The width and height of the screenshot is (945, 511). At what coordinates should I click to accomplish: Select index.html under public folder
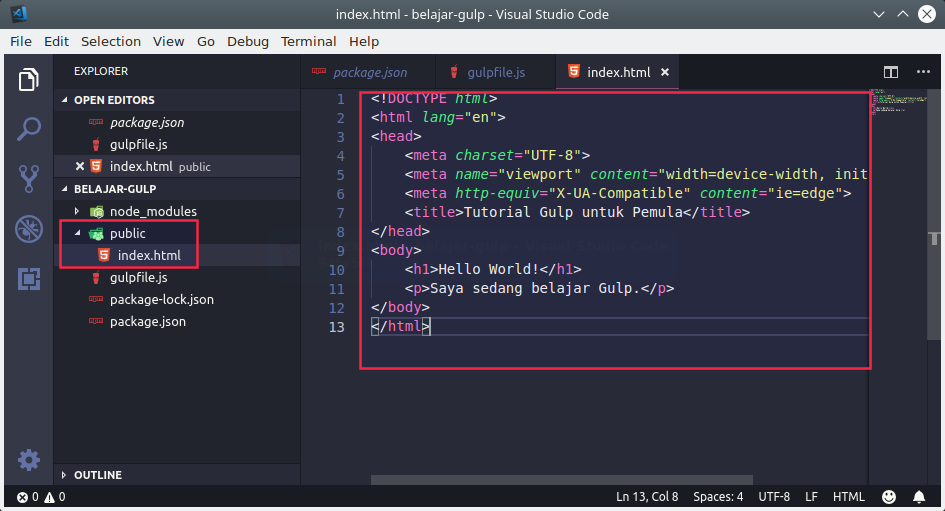177,256
